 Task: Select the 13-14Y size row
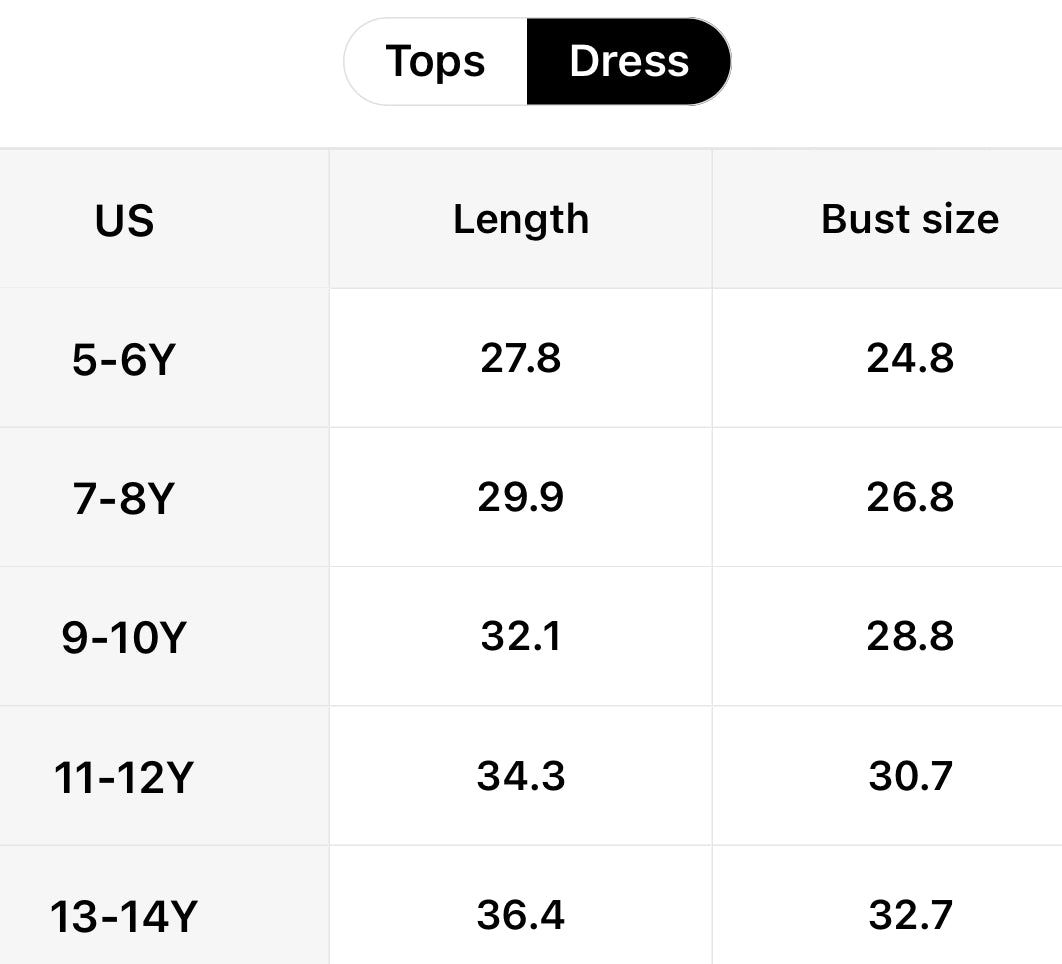point(122,912)
